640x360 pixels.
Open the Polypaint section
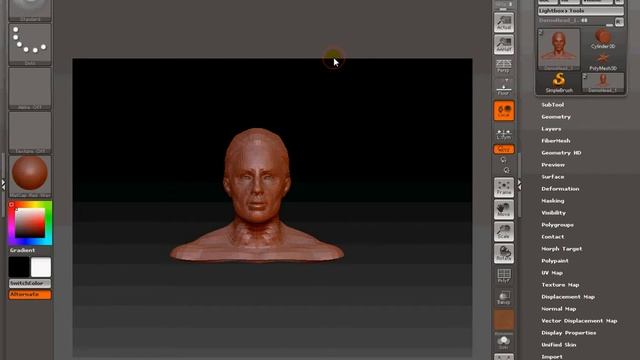(x=555, y=261)
